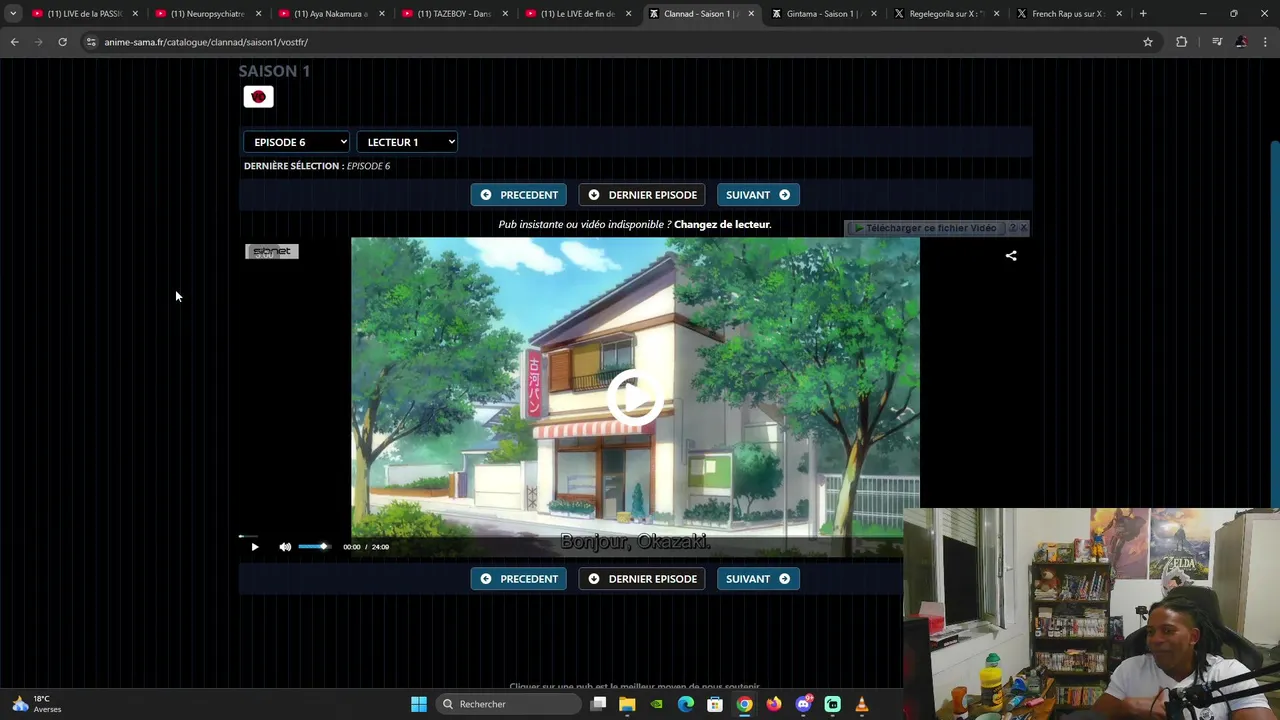Bookmark this page with the star icon

pyautogui.click(x=1148, y=42)
